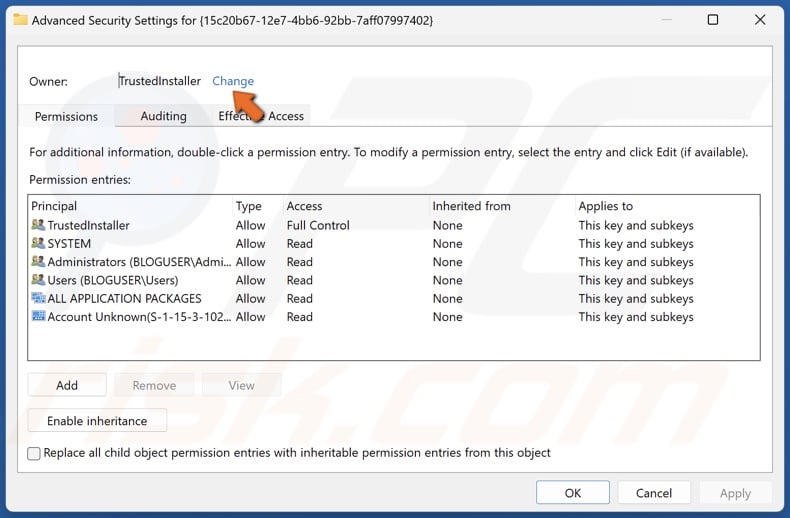
Task: Sort by the Inherited from column header
Action: pyautogui.click(x=471, y=206)
